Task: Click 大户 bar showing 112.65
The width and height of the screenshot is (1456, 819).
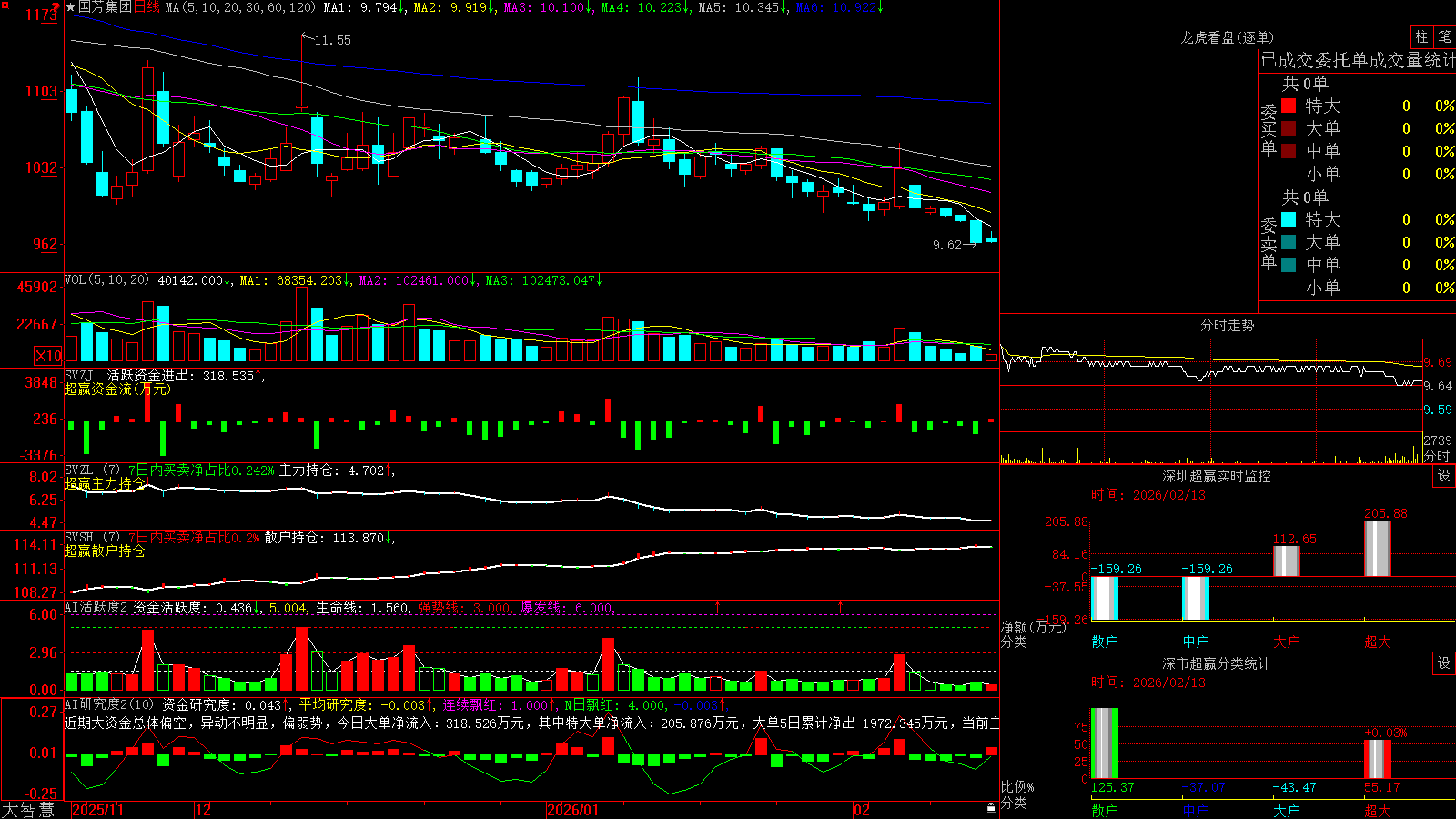Action: point(1287,561)
